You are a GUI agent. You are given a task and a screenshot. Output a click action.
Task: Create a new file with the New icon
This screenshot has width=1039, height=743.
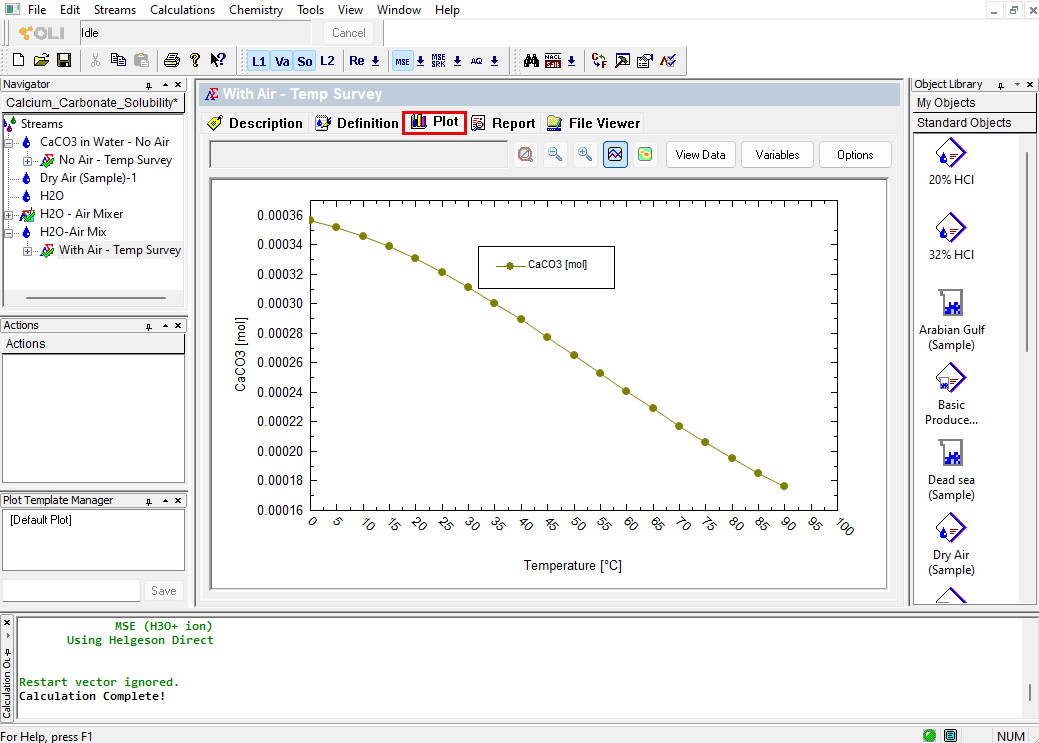[x=19, y=60]
